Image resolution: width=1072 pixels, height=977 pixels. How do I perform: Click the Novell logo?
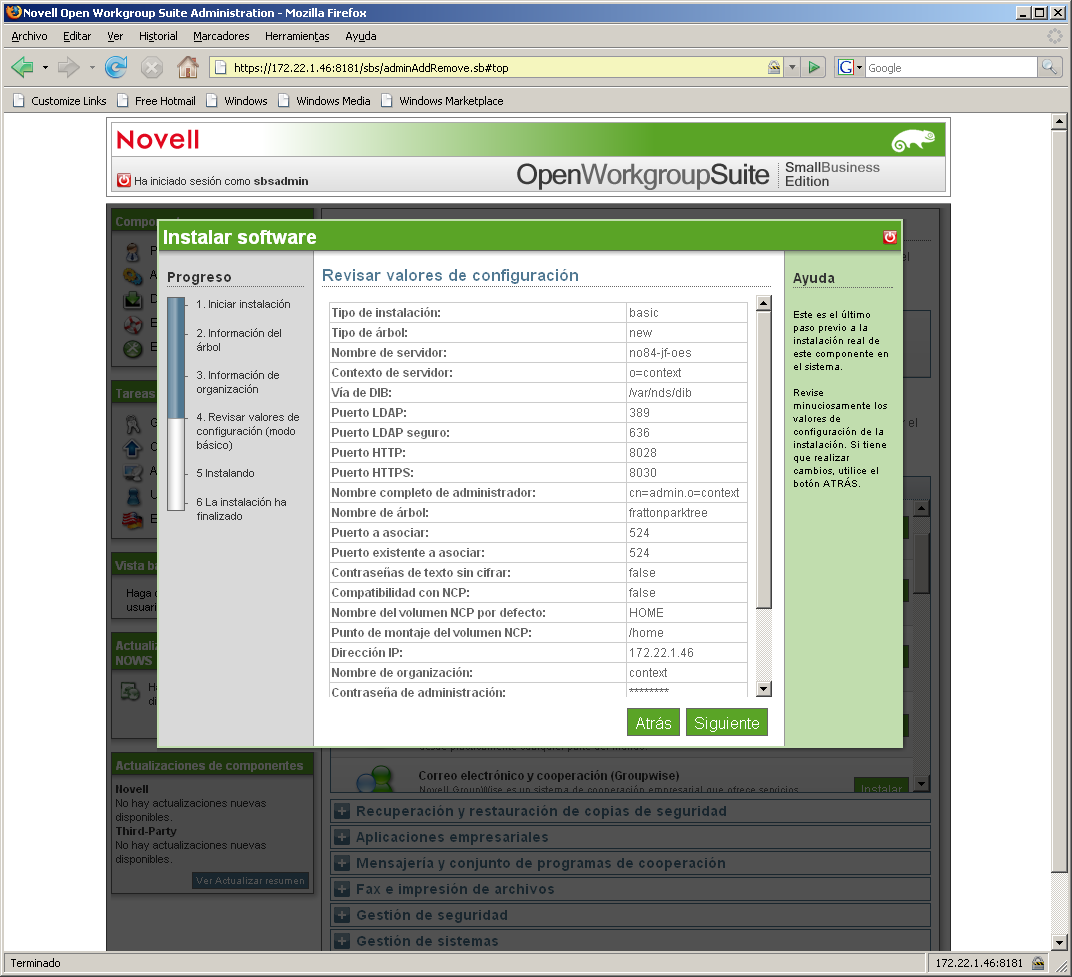tap(158, 139)
